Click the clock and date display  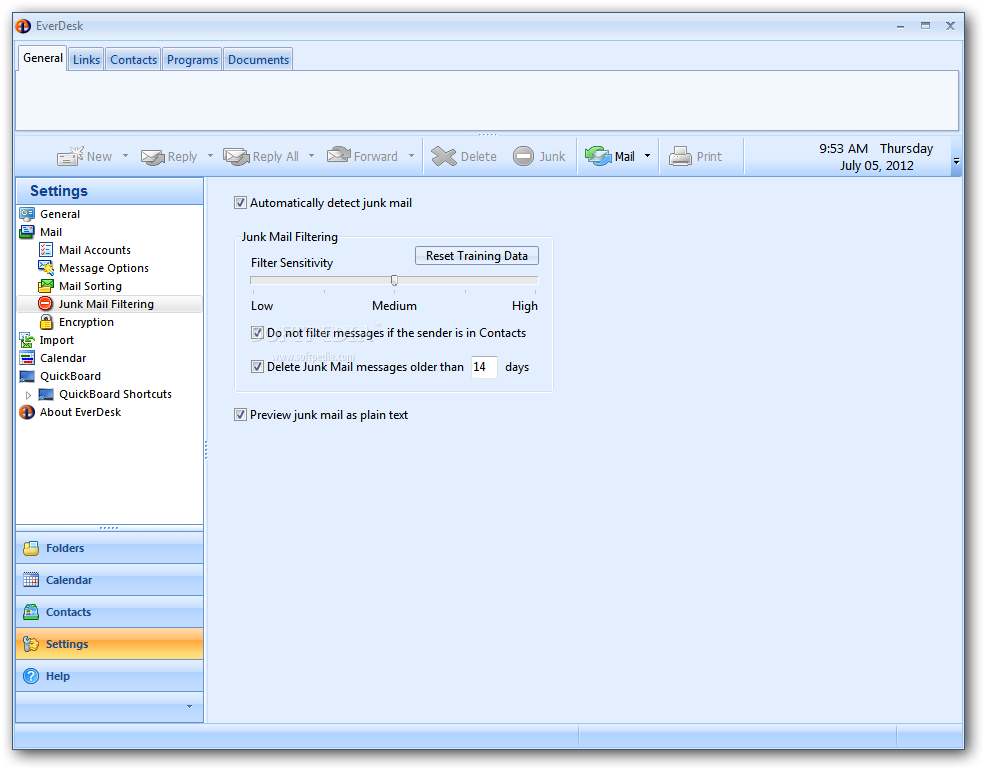876,157
